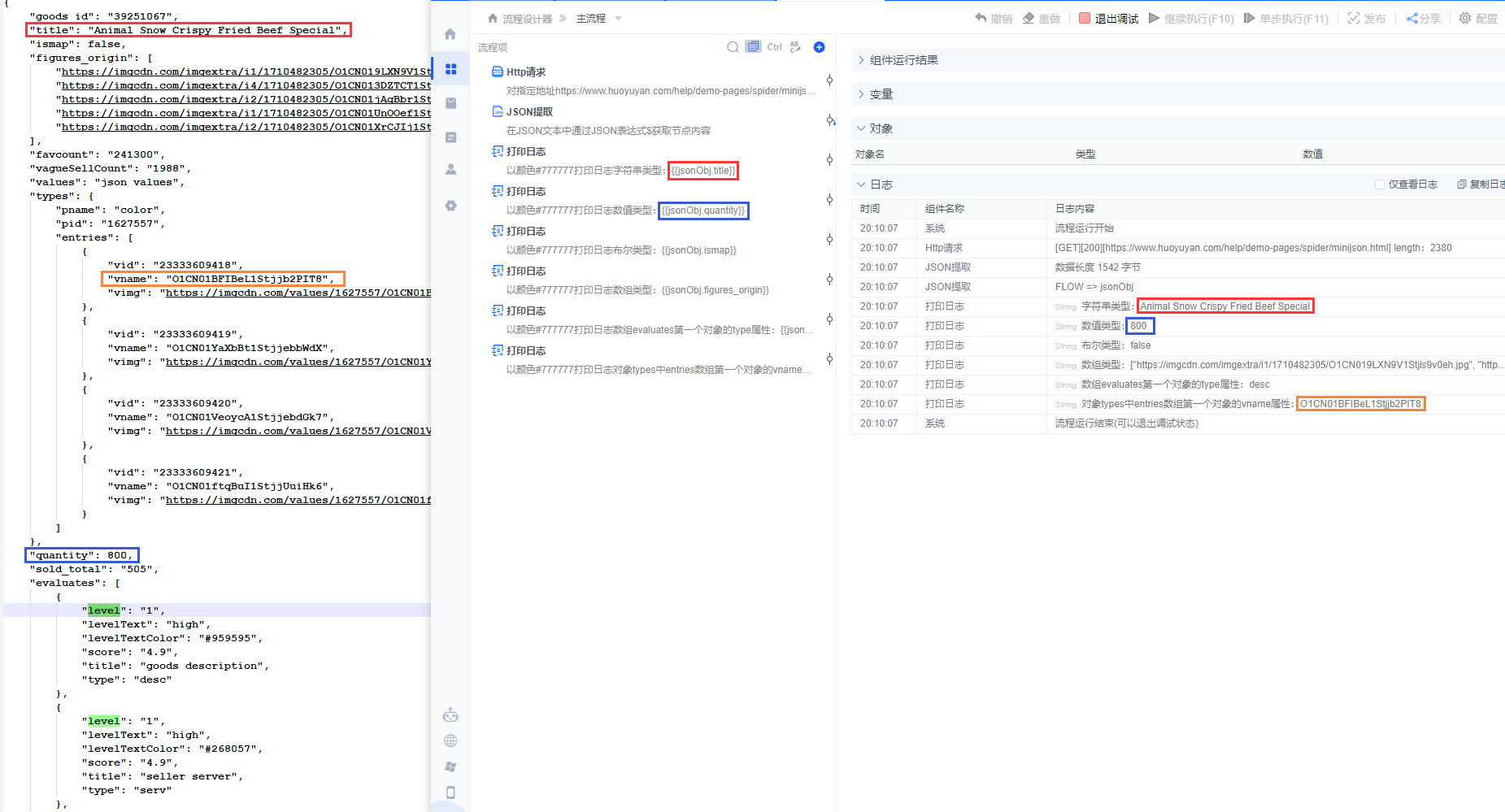Click the search magnifier in 流程项 header
This screenshot has width=1505, height=812.
pos(733,47)
